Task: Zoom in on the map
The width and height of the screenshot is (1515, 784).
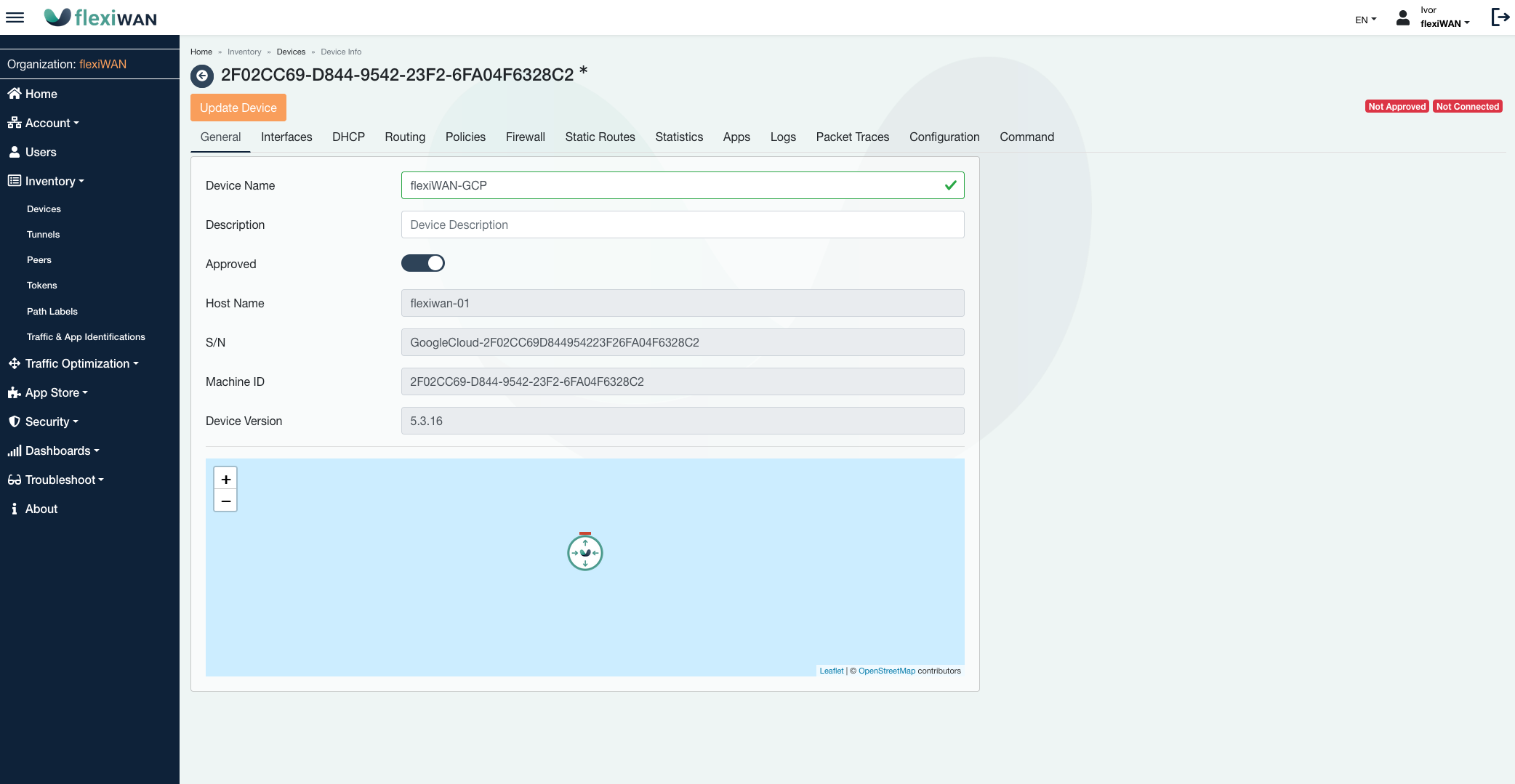Action: pyautogui.click(x=225, y=479)
